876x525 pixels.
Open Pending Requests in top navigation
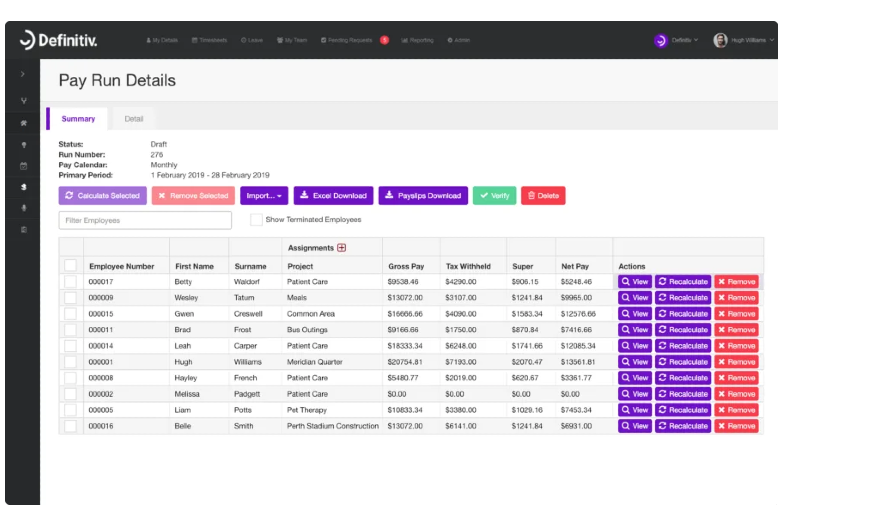(x=346, y=40)
